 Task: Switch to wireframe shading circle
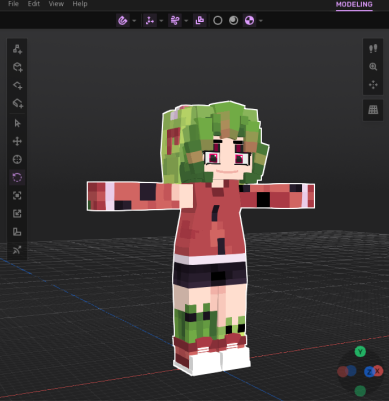(218, 21)
